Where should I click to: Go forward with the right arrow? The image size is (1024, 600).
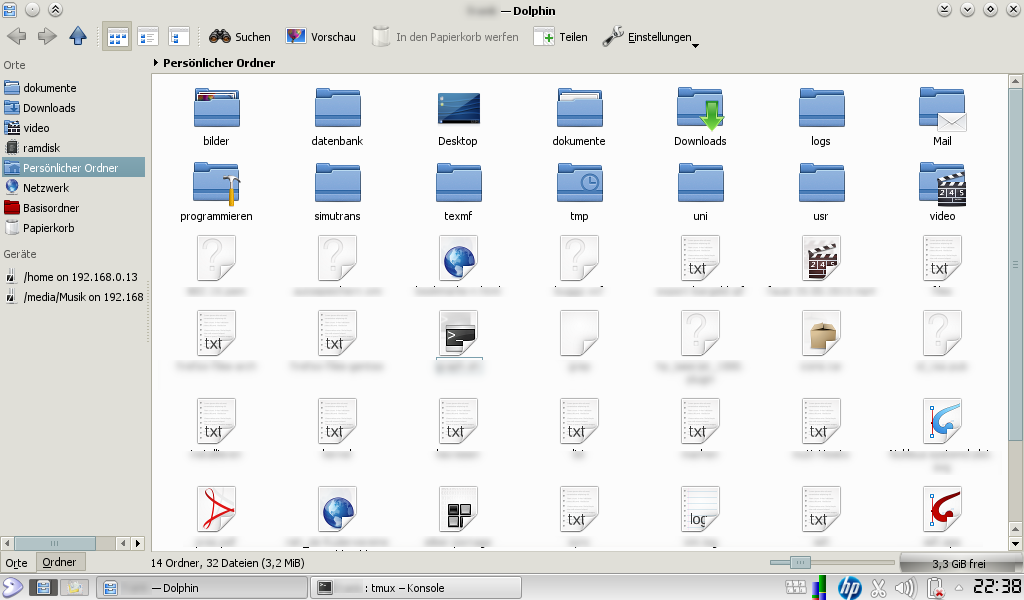pyautogui.click(x=47, y=37)
